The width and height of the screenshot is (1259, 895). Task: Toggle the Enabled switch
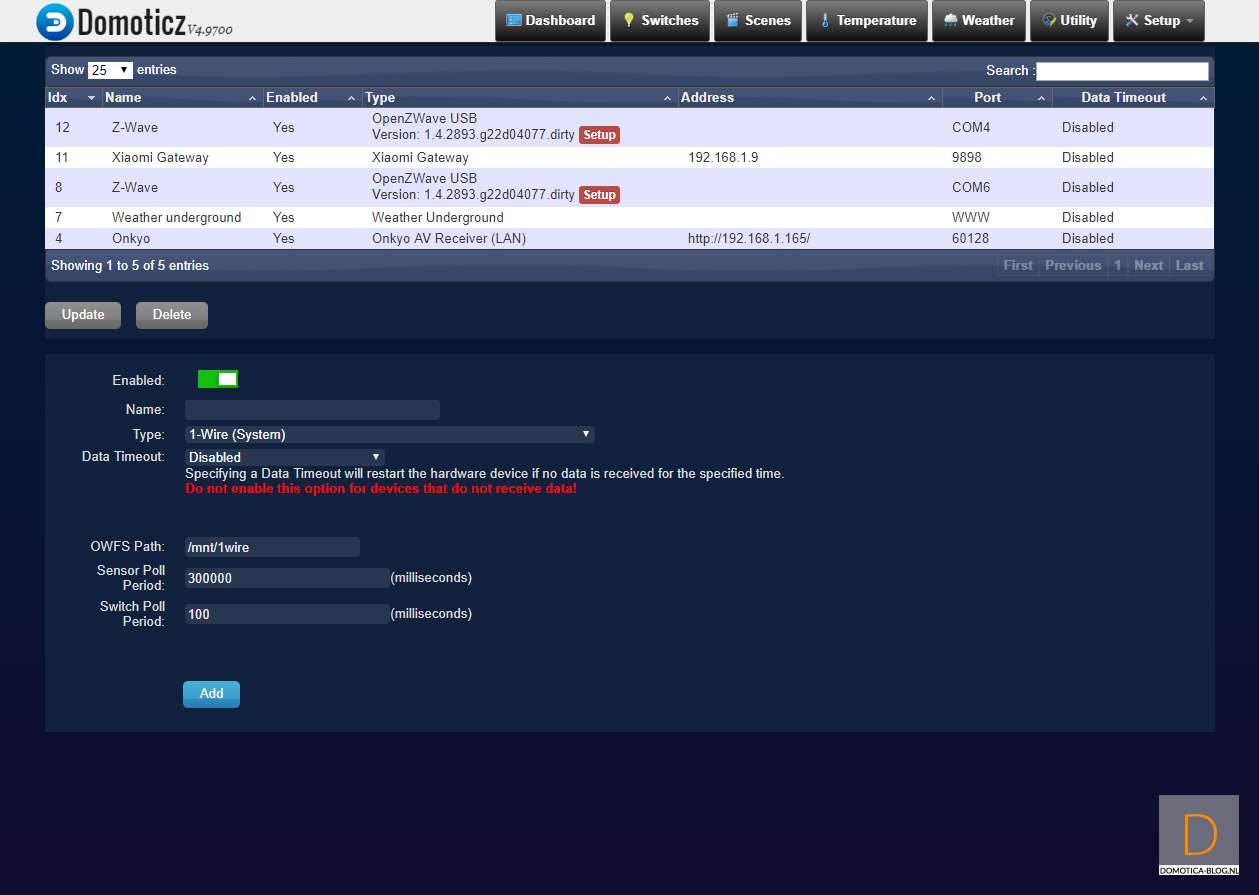pyautogui.click(x=218, y=379)
